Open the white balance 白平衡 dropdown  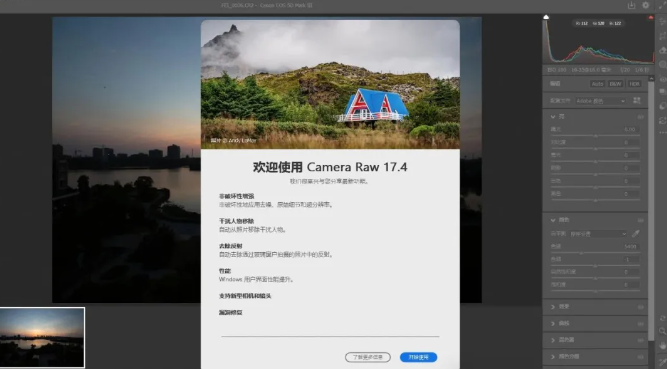point(598,234)
